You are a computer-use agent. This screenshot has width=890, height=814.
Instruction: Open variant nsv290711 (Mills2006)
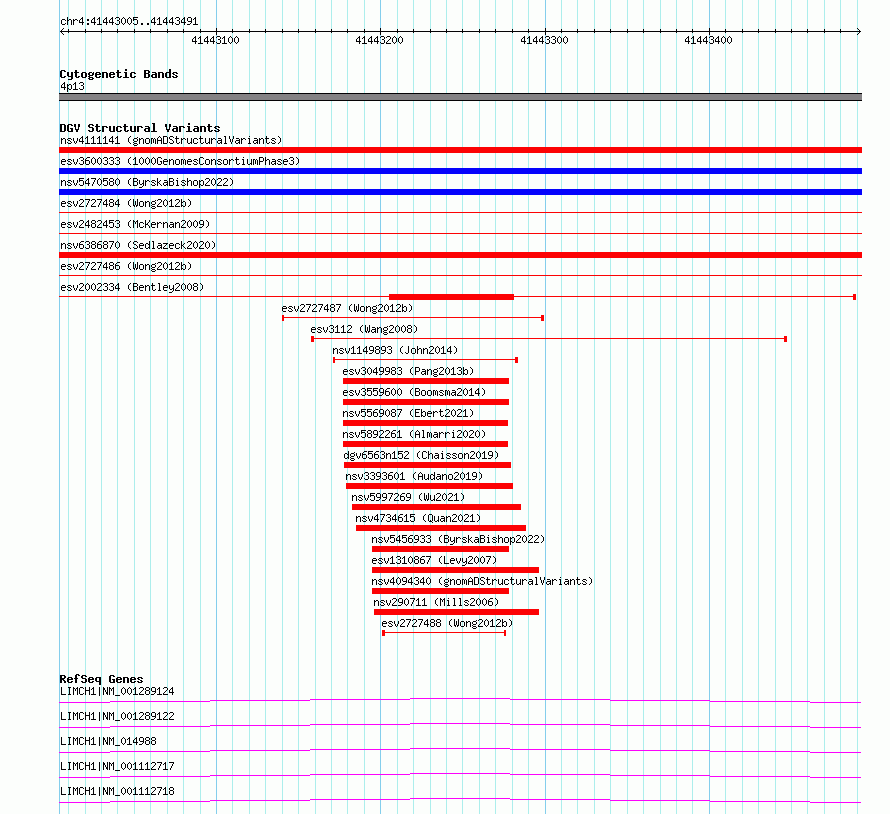436,602
